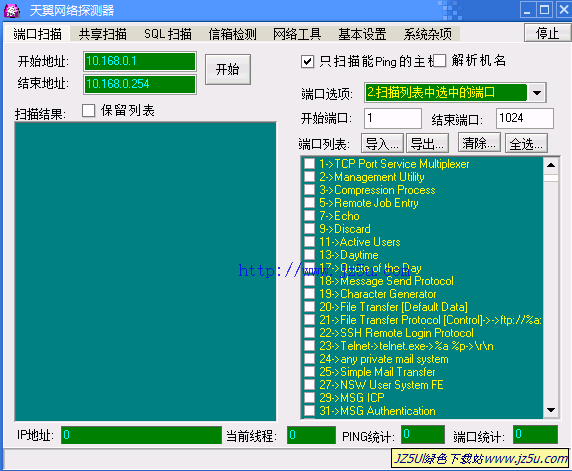Click the 结束端口 field showing 1024
Screen dimensions: 572x471
click(525, 118)
